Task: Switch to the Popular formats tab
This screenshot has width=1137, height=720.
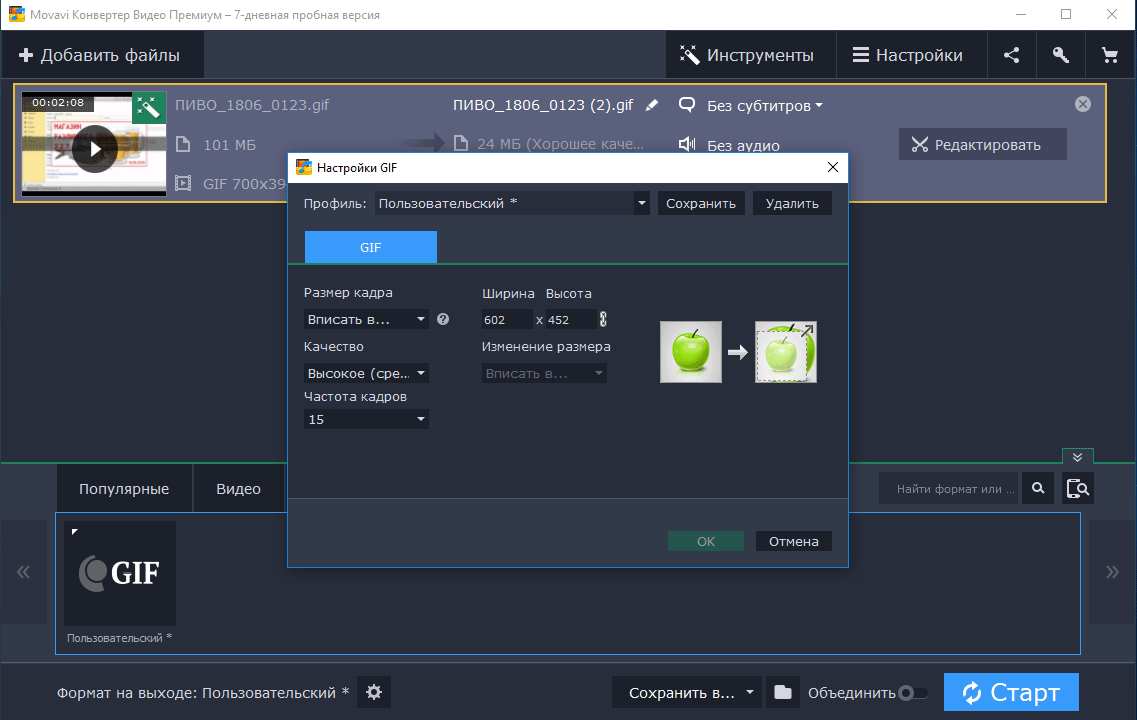Action: click(x=124, y=489)
